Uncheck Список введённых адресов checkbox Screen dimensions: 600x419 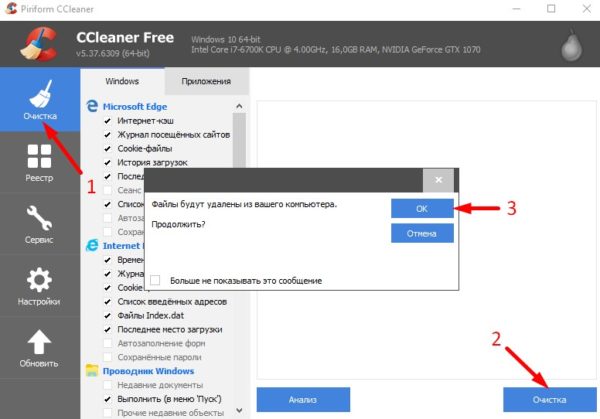(x=108, y=302)
